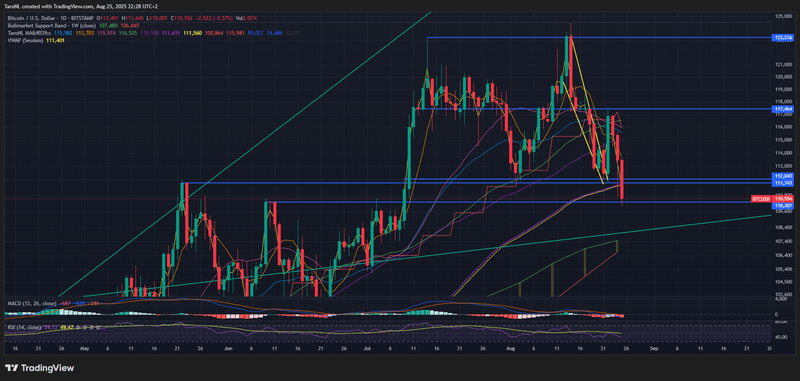Viewport: 800px width, 381px height.
Task: Open the MACD (12, 26, close) indicator legend
Action: point(31,303)
